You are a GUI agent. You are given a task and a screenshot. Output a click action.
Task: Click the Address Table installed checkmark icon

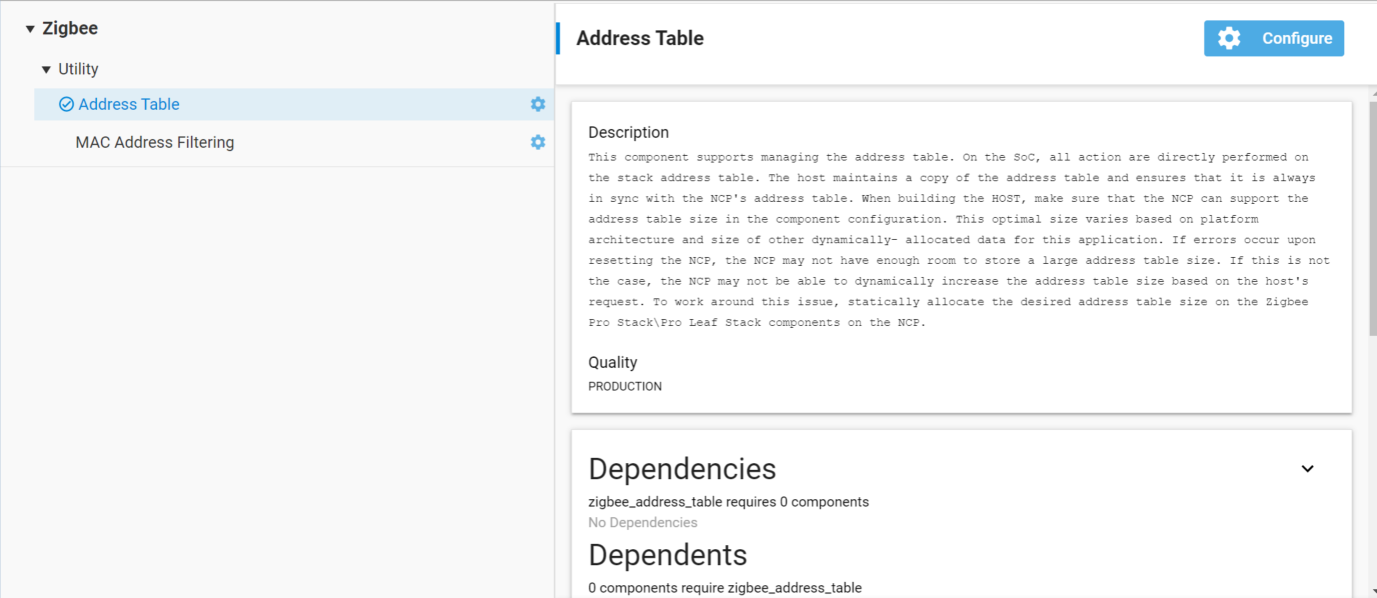click(66, 105)
